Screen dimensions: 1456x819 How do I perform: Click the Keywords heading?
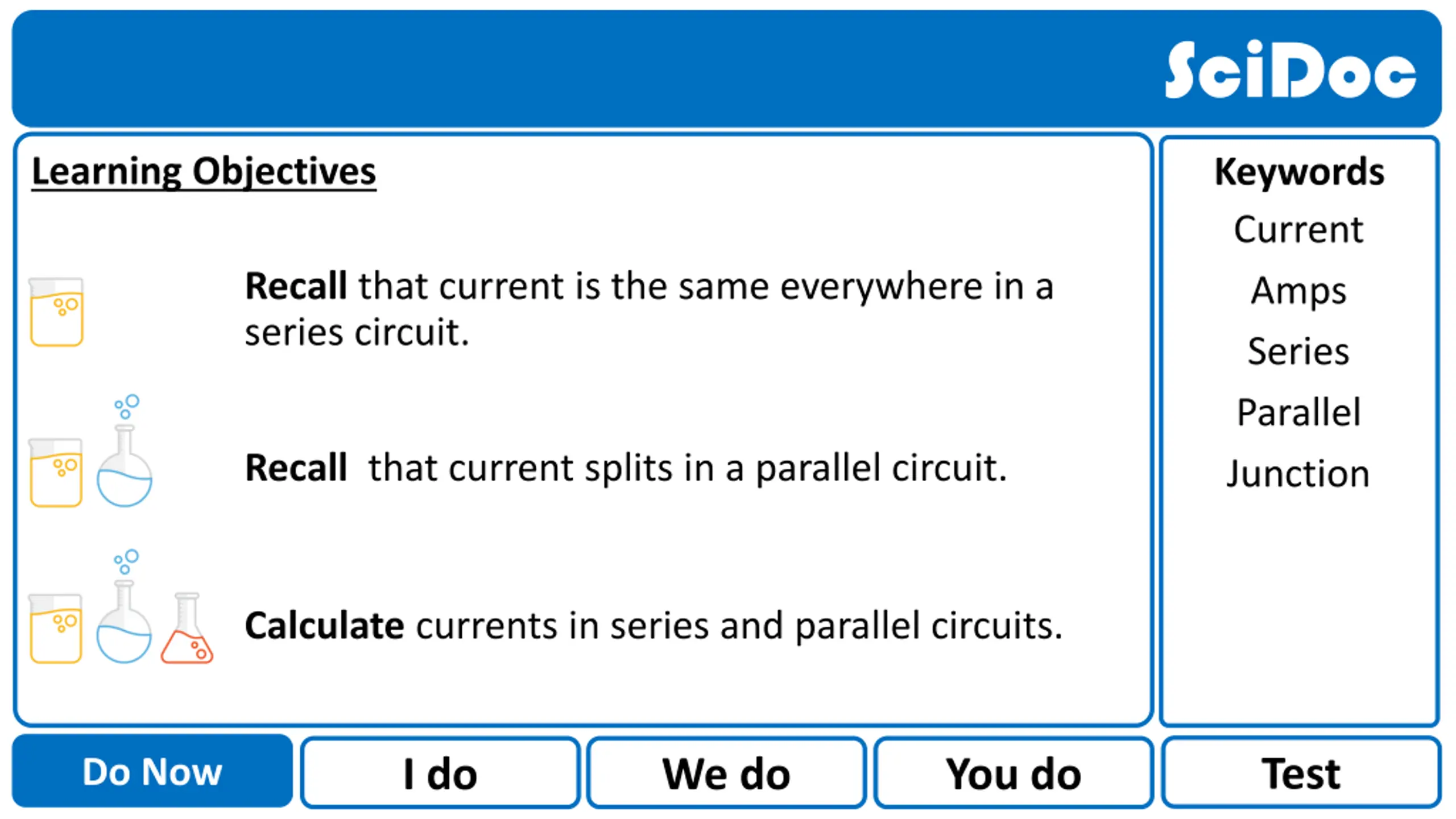[1299, 171]
